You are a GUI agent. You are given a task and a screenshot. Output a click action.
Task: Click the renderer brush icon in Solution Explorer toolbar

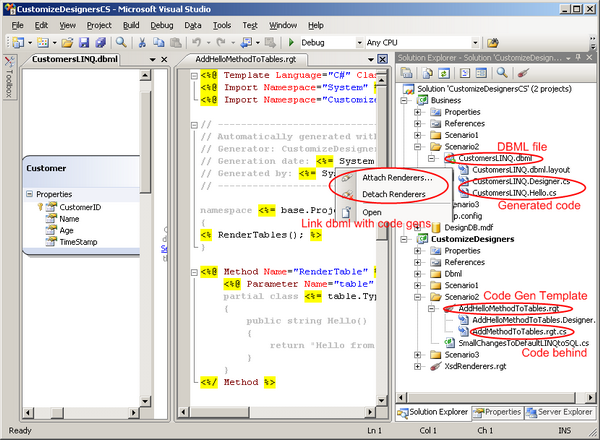(x=523, y=73)
